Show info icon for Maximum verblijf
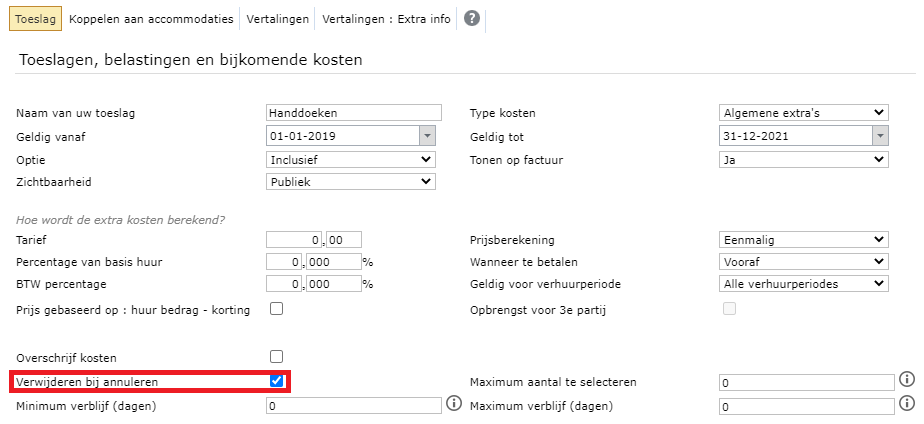 coord(907,403)
